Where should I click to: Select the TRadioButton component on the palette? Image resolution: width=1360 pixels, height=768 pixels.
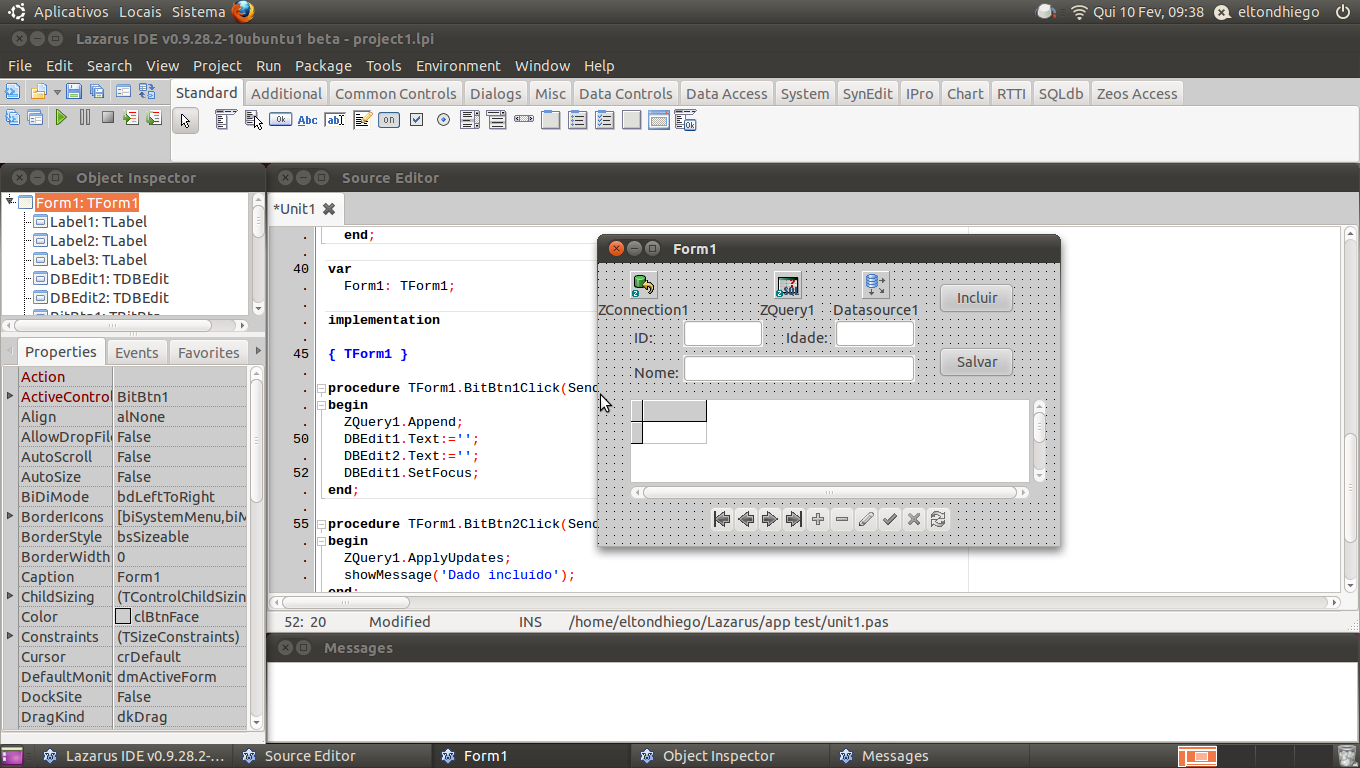442,120
